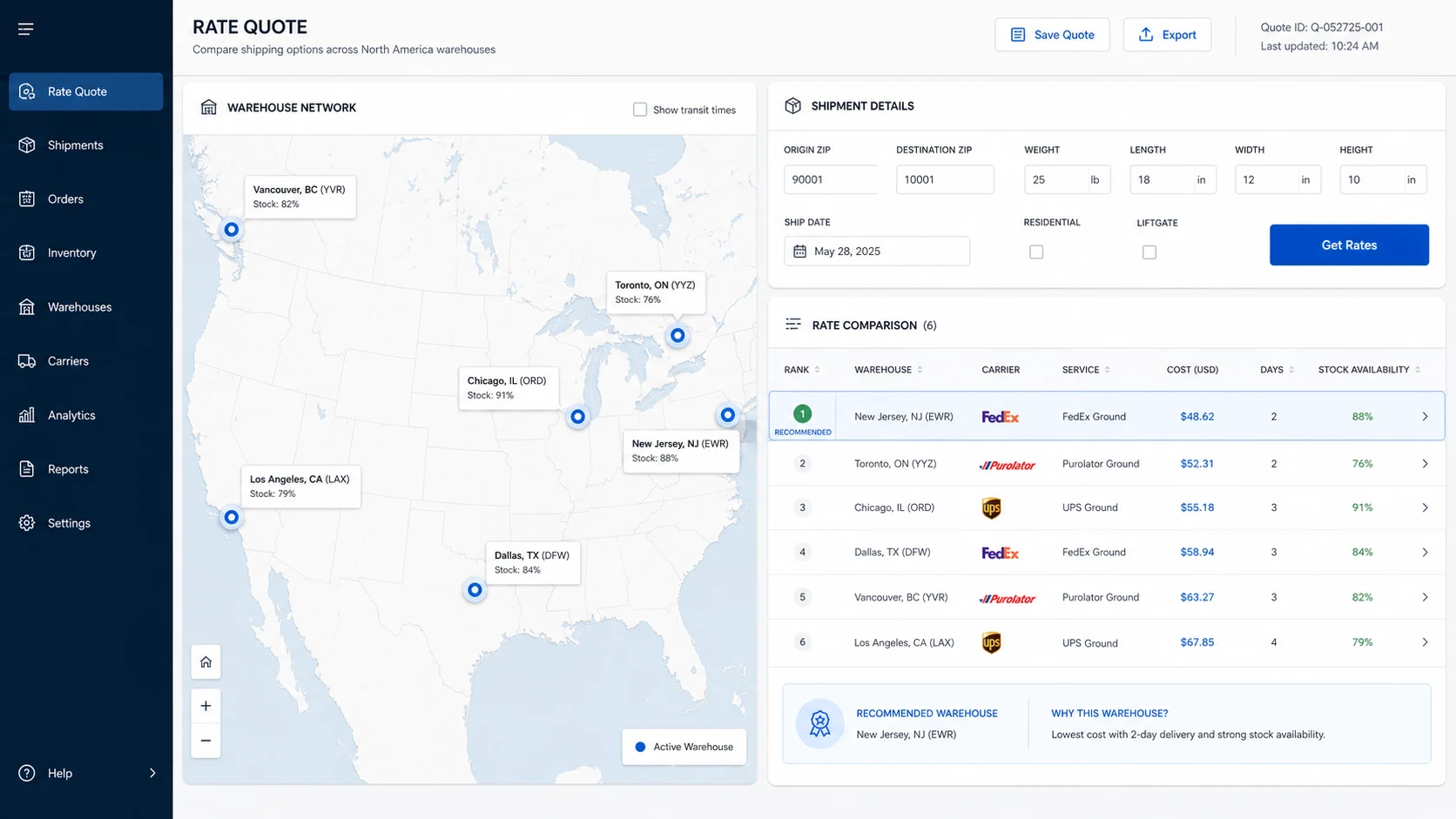This screenshot has width=1456, height=819.
Task: Click the Export button
Action: tap(1167, 35)
